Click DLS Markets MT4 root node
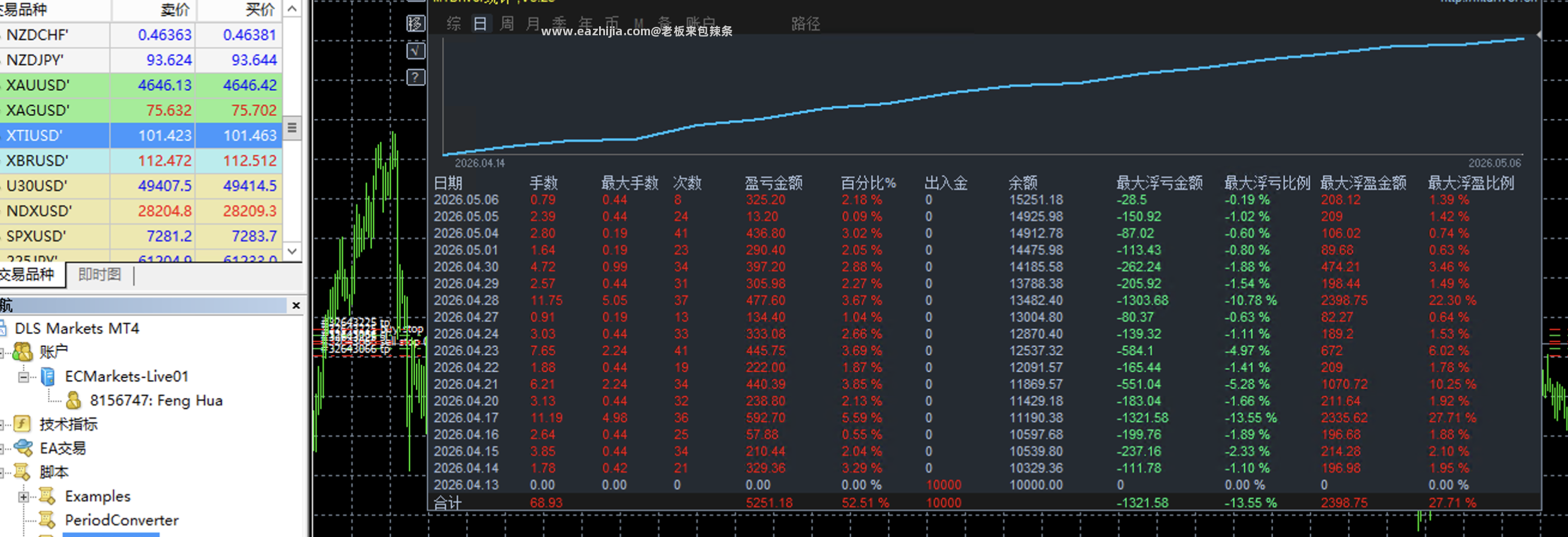 (77, 328)
